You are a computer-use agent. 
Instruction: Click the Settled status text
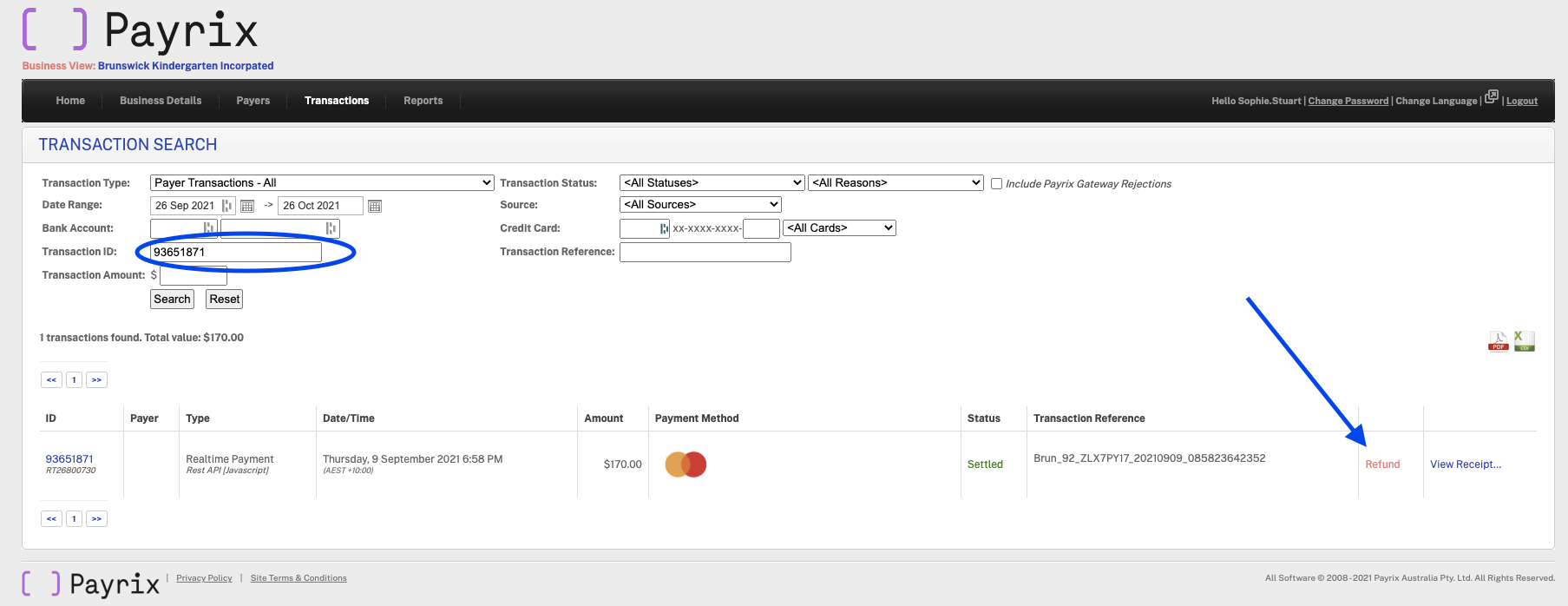point(985,464)
